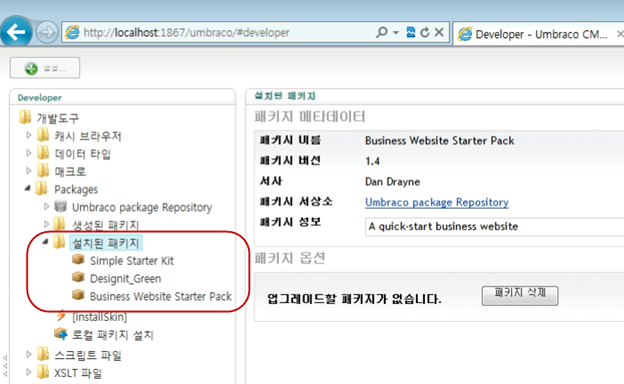The image size is (624, 384).
Task: Click the 캐시 브라우저 folder icon
Action: pos(43,135)
